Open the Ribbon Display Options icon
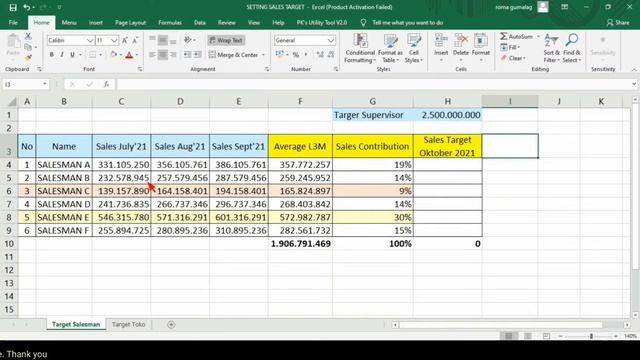640x360 pixels. (564, 7)
